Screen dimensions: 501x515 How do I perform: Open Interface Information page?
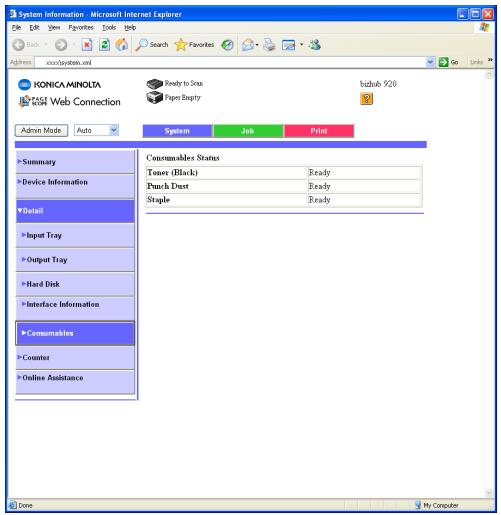point(75,308)
